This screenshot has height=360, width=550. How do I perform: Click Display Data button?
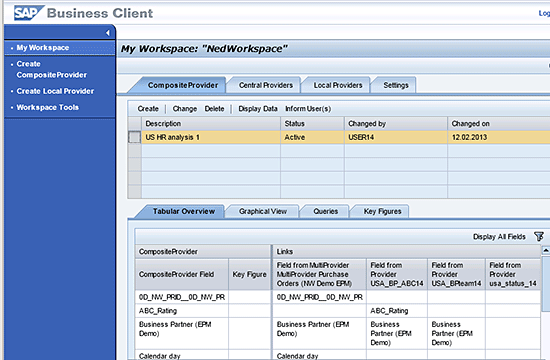[x=258, y=109]
